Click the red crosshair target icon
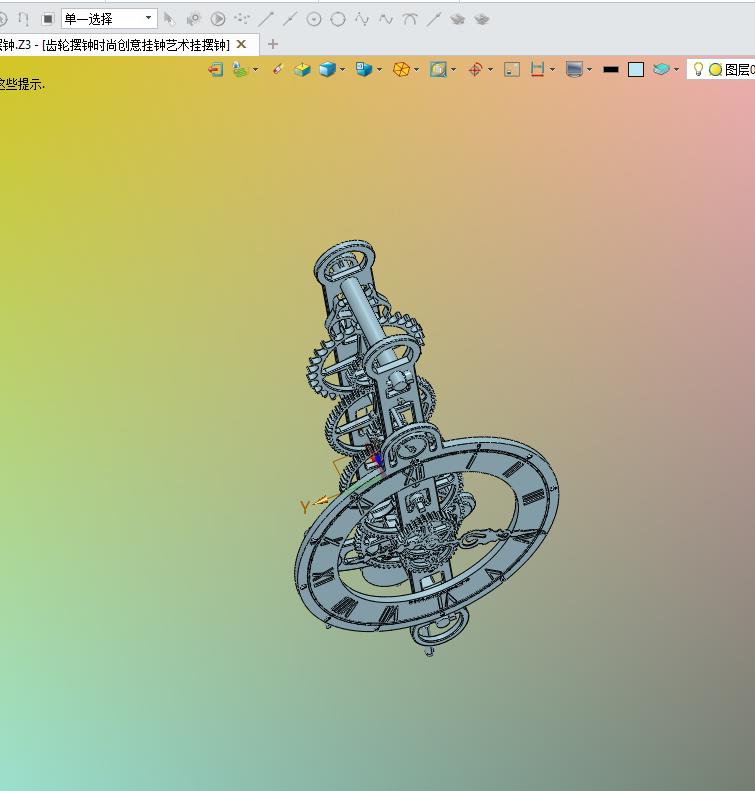Screen dimensions: 755x791 [x=475, y=69]
